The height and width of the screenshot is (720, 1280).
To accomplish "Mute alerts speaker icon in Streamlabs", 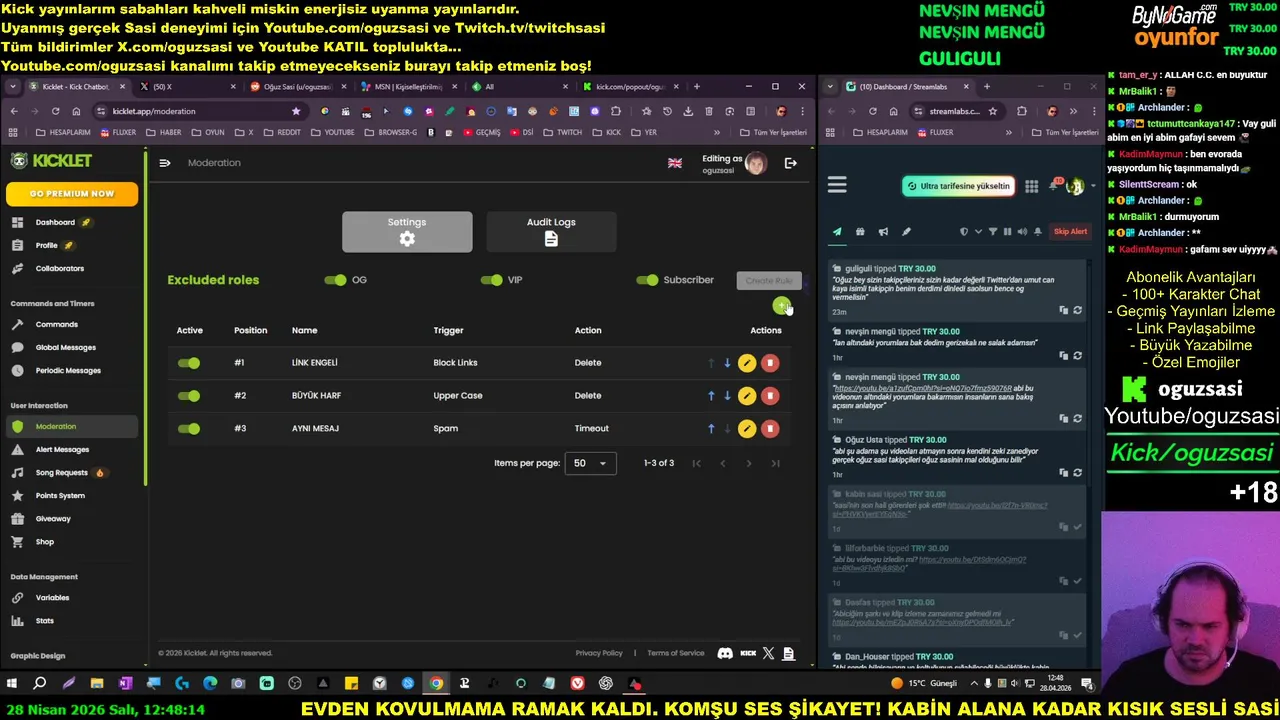I will click(x=1022, y=232).
